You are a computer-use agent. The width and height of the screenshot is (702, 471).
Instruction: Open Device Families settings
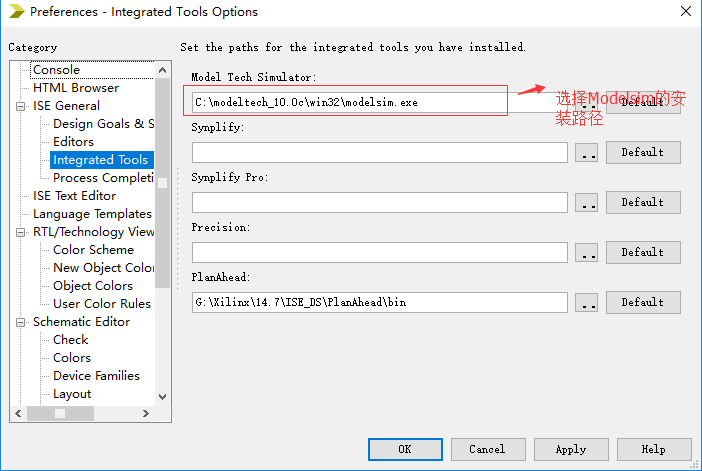[96, 376]
